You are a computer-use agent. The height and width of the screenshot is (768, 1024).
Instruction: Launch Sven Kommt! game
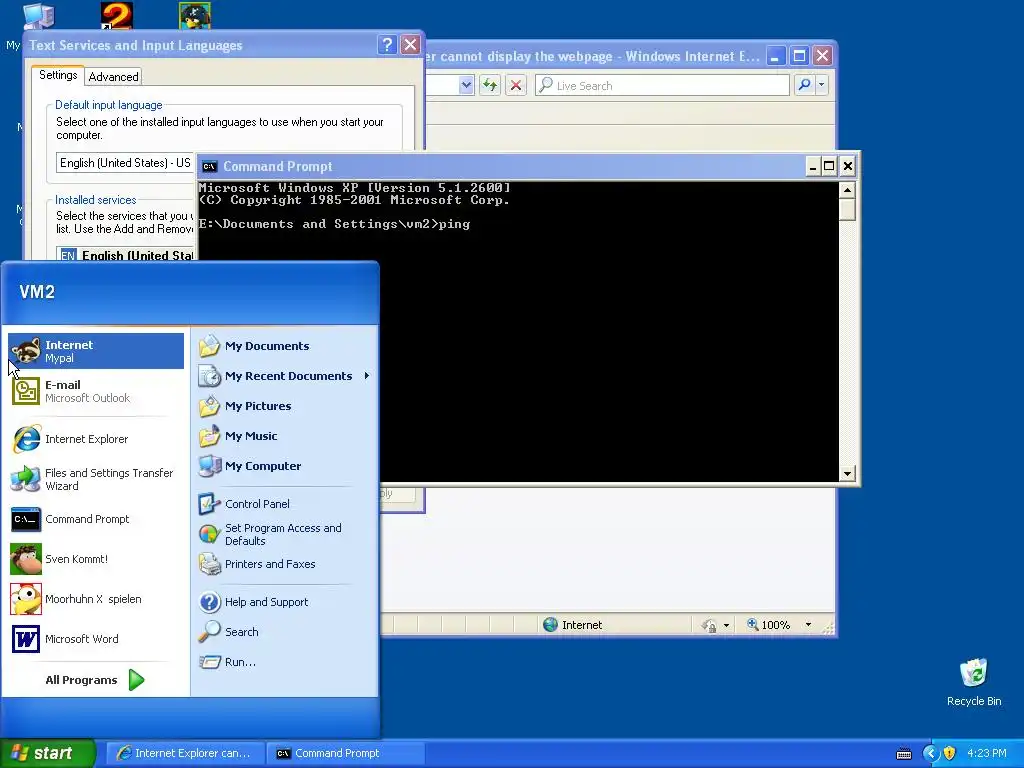96,559
